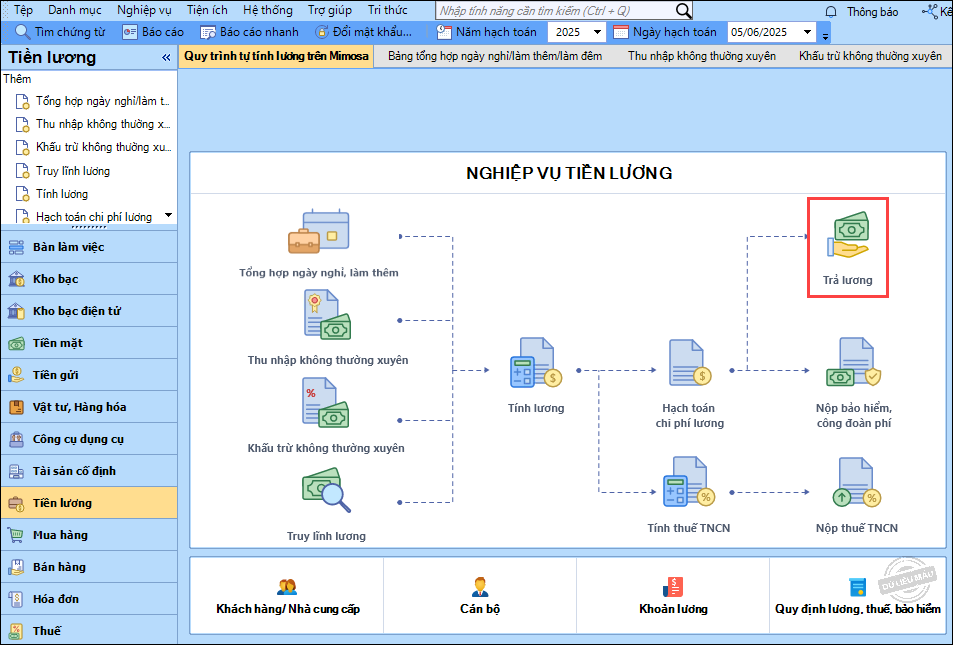Open Thu nhập không thường xuyên diagram icon
This screenshot has width=953, height=645.
[328, 314]
